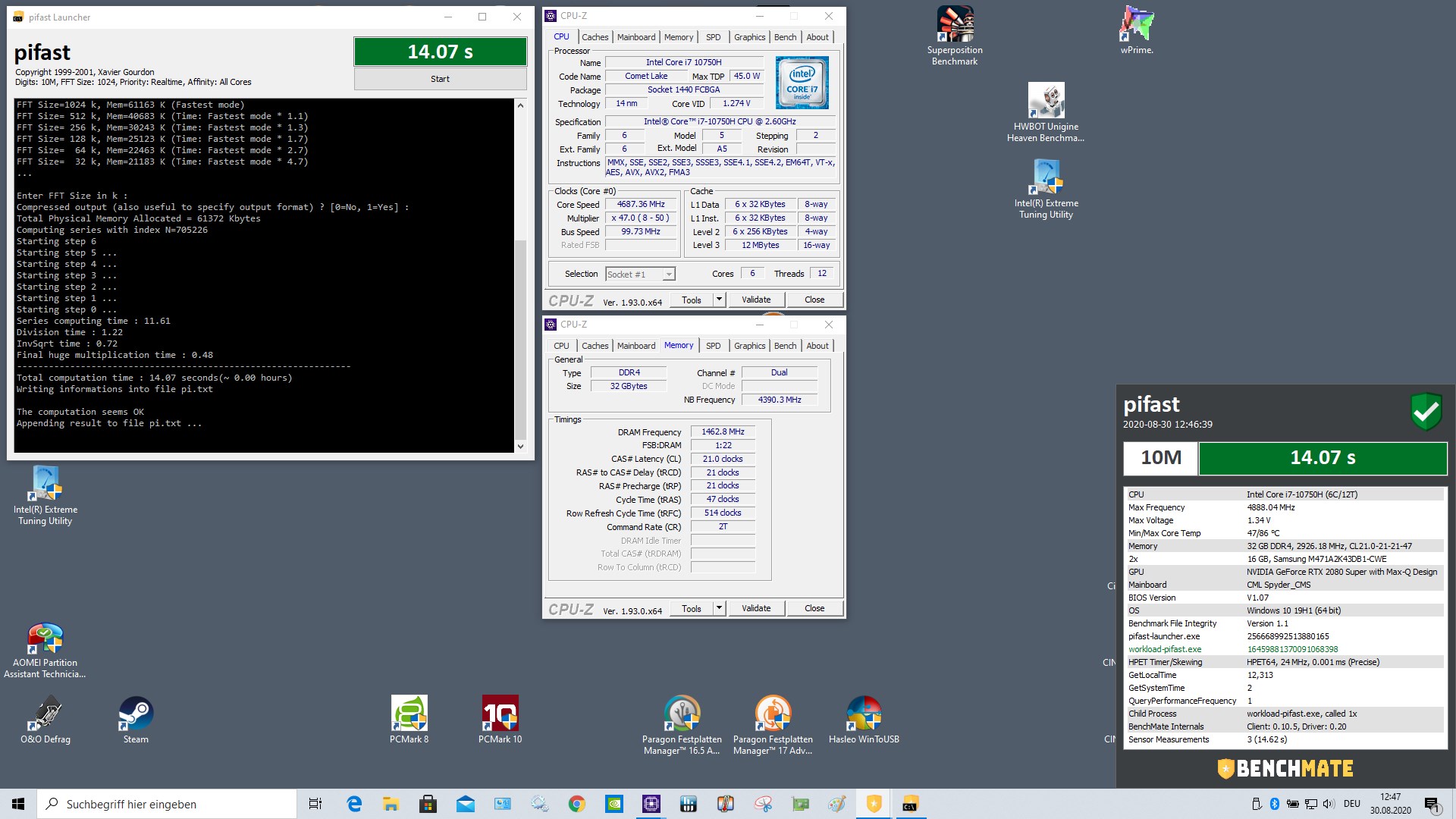
Task: Click the Bluetooth icon in system tray
Action: click(x=1275, y=804)
